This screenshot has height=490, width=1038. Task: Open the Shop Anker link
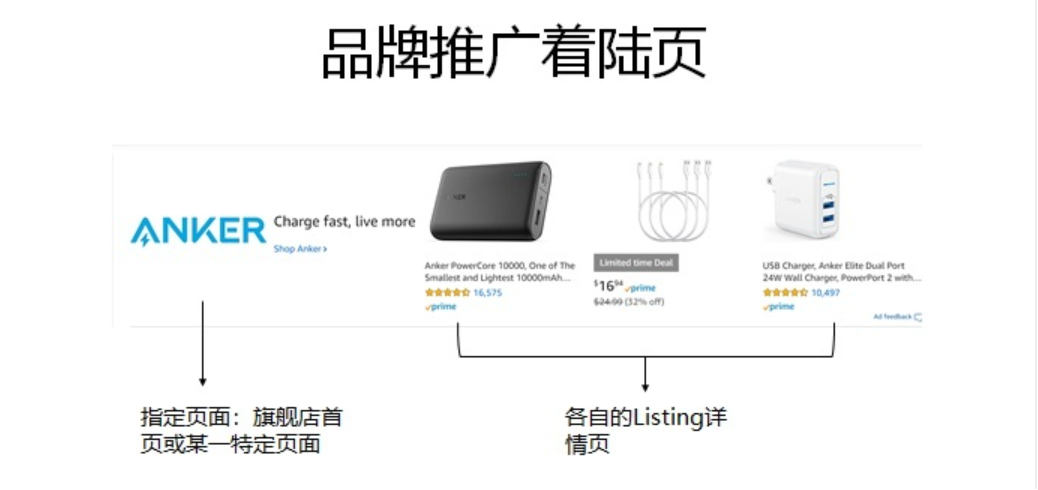click(x=300, y=249)
